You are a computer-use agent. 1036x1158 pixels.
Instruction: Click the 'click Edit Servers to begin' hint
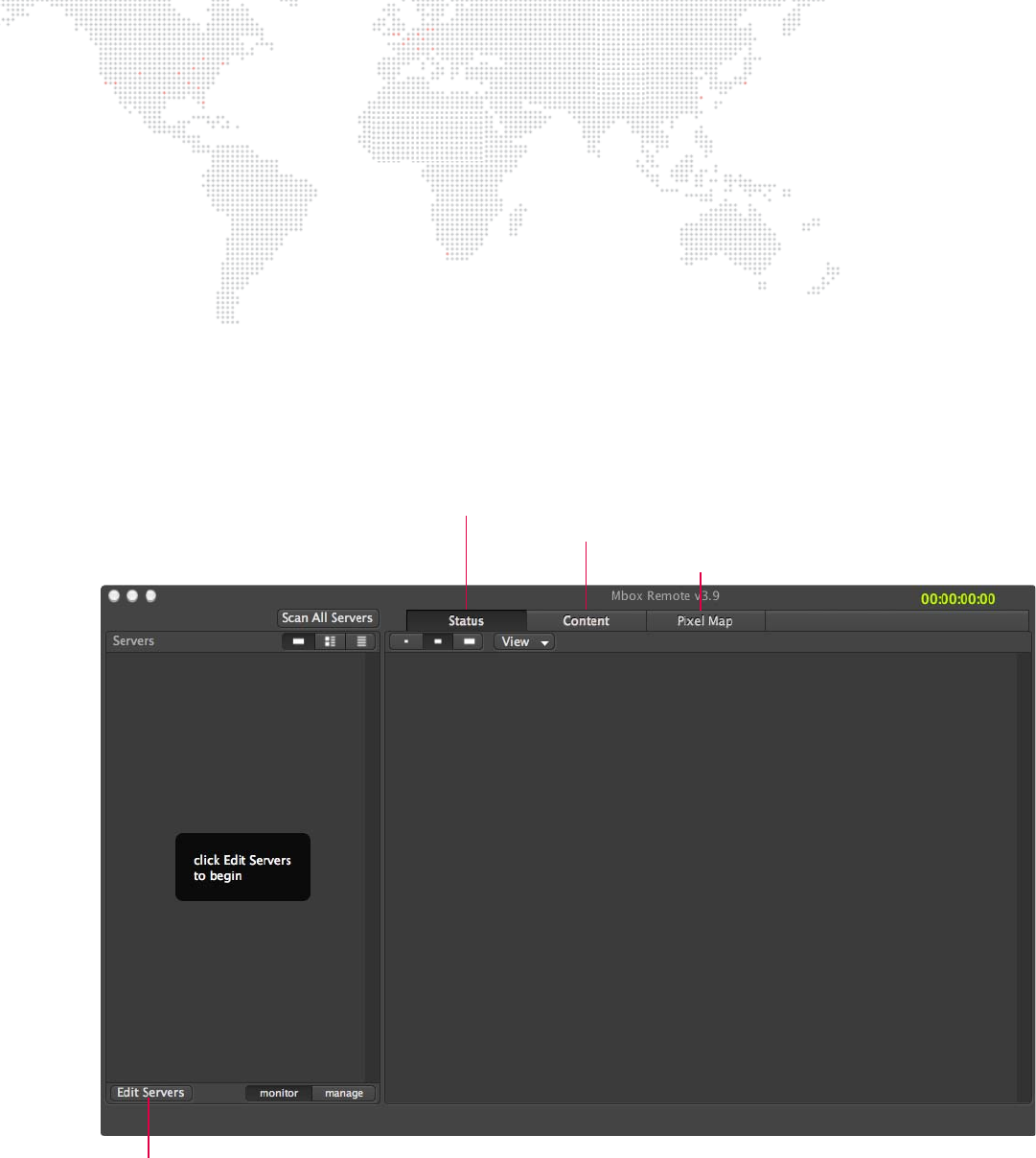click(x=242, y=867)
